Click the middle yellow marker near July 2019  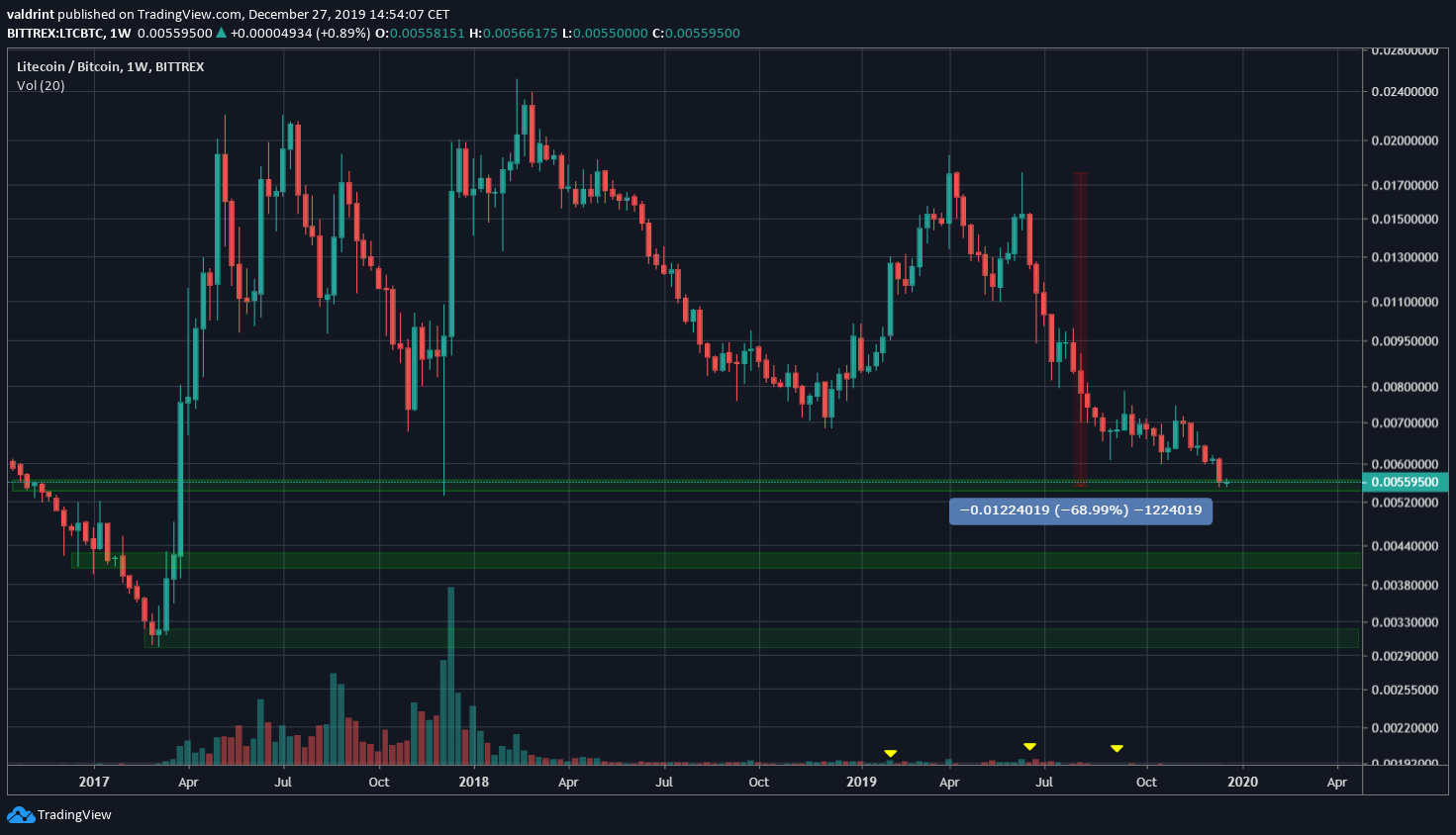point(1029,745)
